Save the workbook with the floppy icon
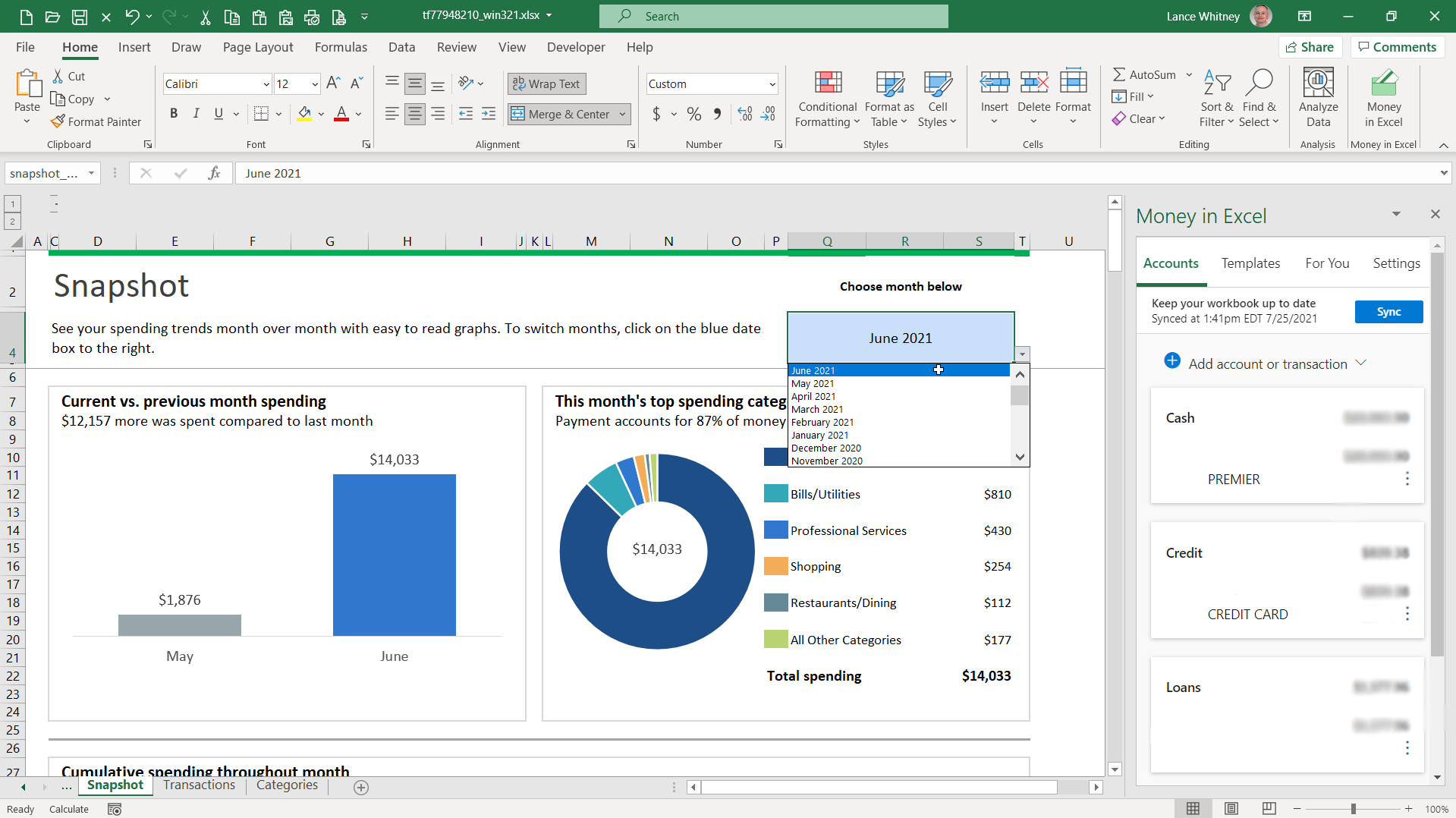This screenshot has width=1456, height=818. 79,16
